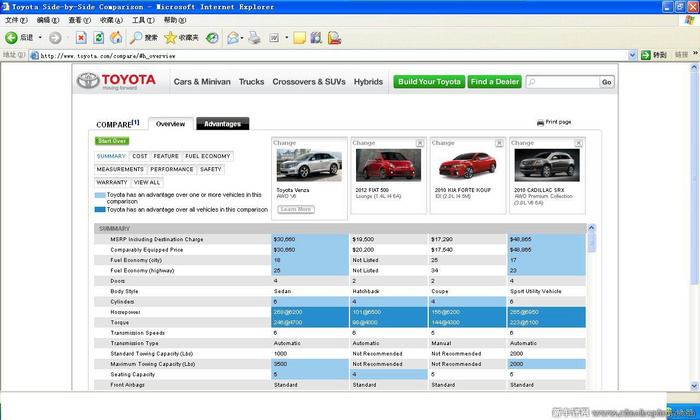
Task: Open the 文件(F) File menu
Action: 16,20
